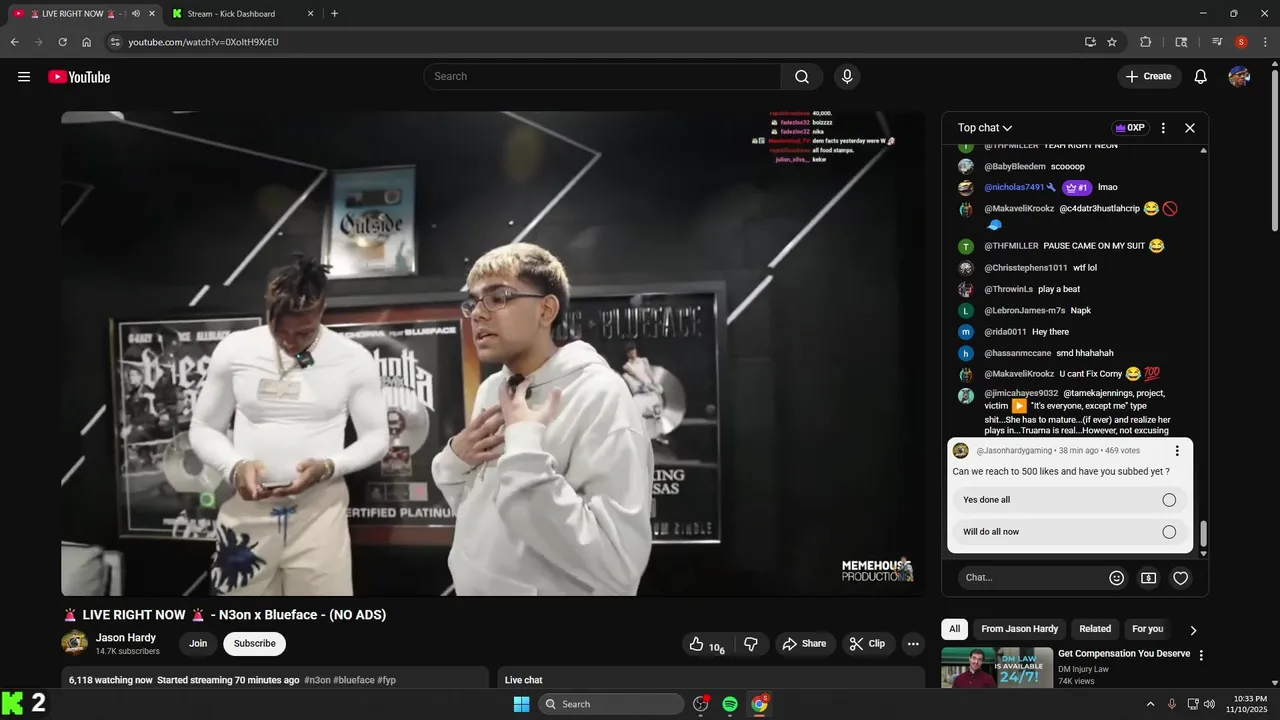Close the Kick Dashboard browser tab
The width and height of the screenshot is (1280, 720).
[310, 14]
